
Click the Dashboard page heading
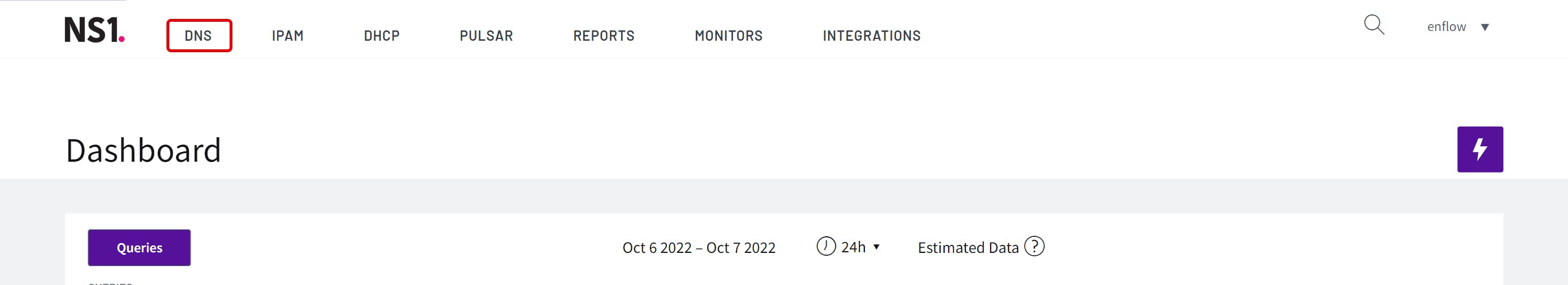pyautogui.click(x=143, y=150)
